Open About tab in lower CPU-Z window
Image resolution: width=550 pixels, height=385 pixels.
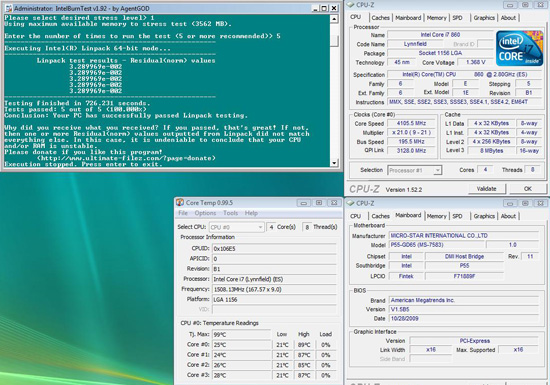[508, 216]
